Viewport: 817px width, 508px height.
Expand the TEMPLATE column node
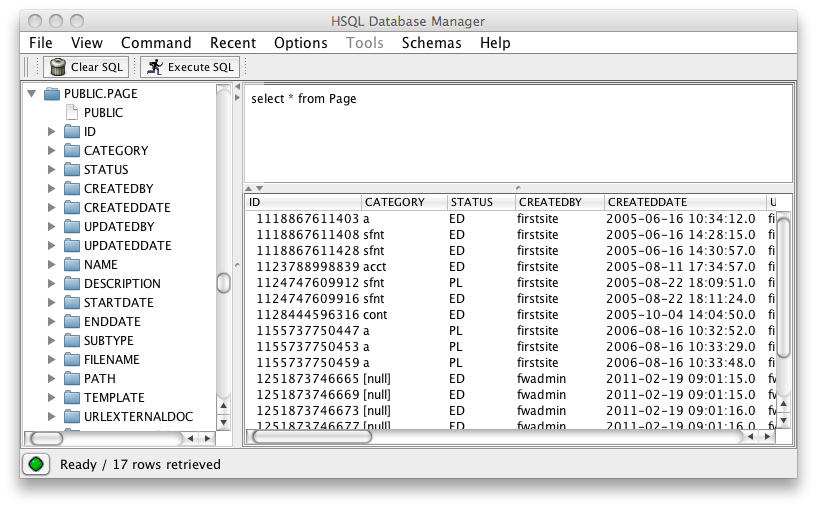point(51,398)
